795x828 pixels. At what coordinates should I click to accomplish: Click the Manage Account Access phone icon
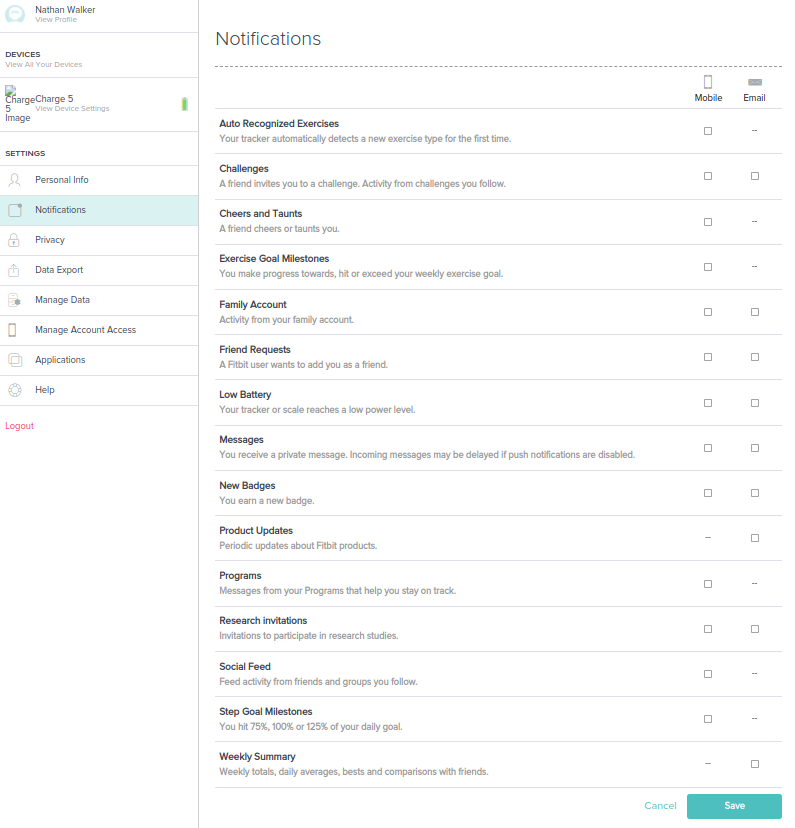(x=13, y=330)
